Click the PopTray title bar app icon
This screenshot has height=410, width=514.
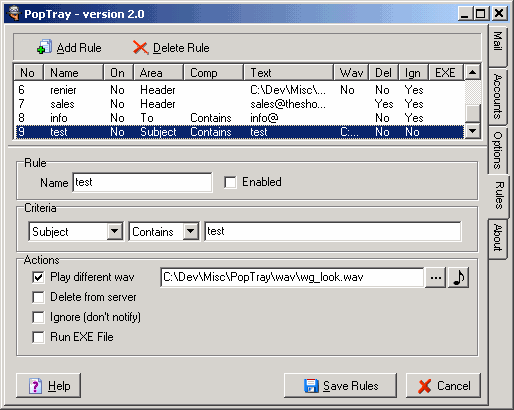[14, 14]
